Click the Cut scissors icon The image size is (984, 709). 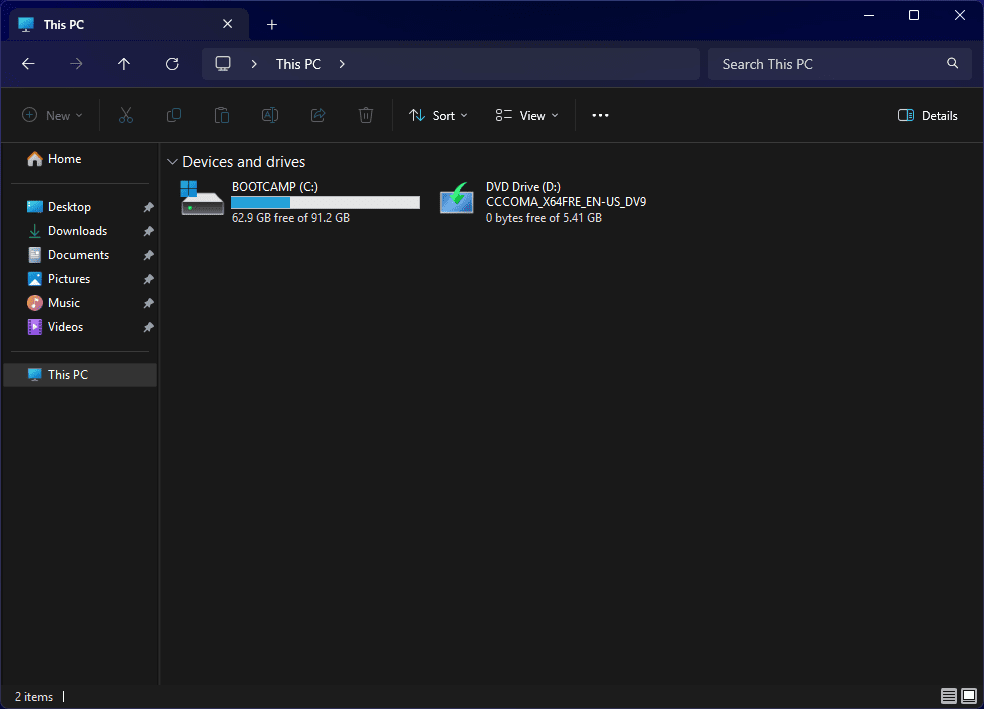pos(126,116)
